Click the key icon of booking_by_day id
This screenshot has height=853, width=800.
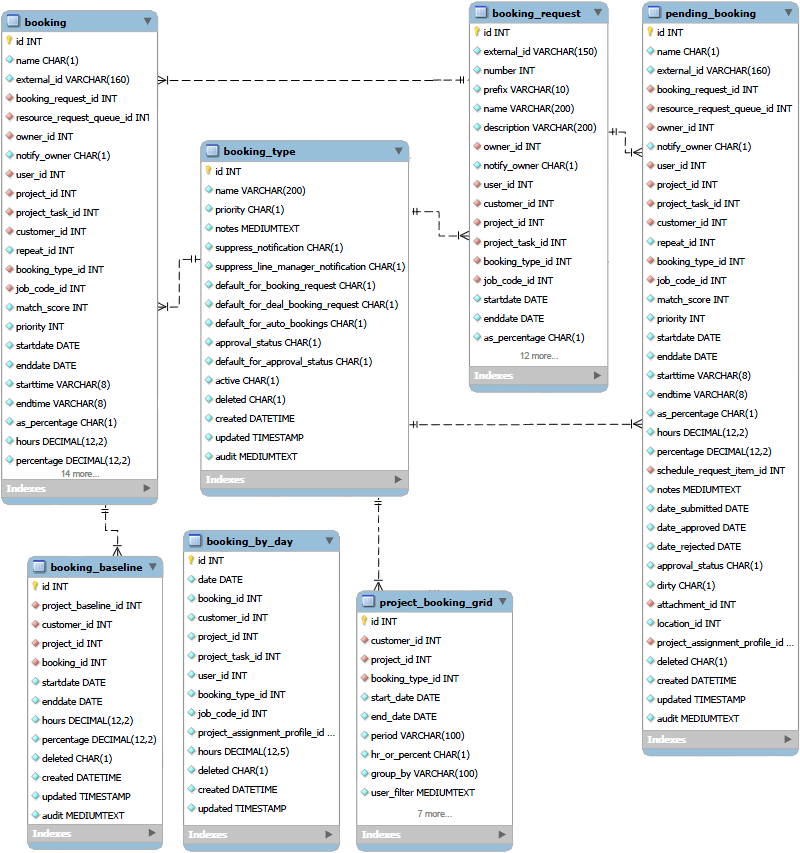(191, 560)
